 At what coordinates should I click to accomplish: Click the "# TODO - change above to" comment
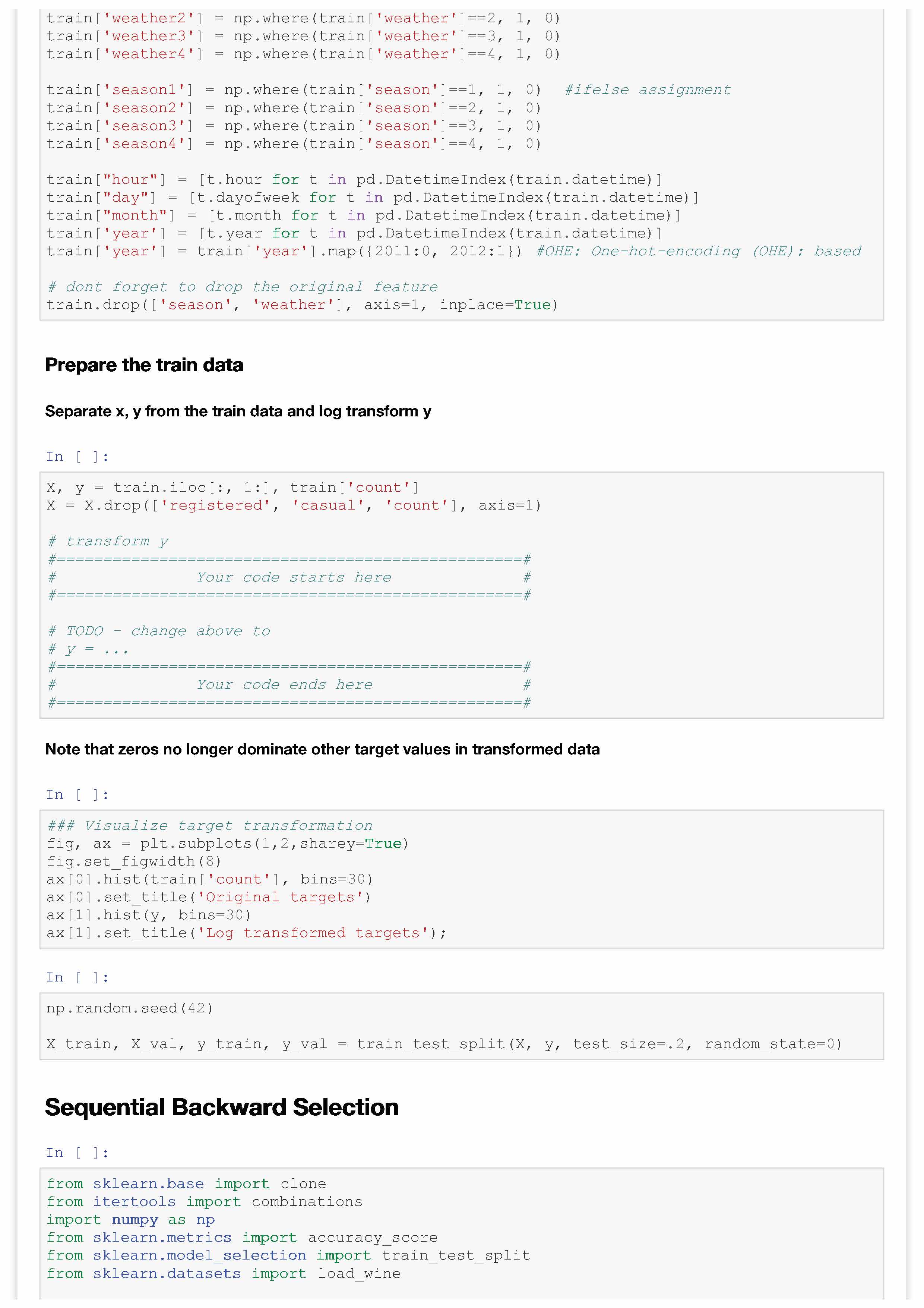coord(159,631)
